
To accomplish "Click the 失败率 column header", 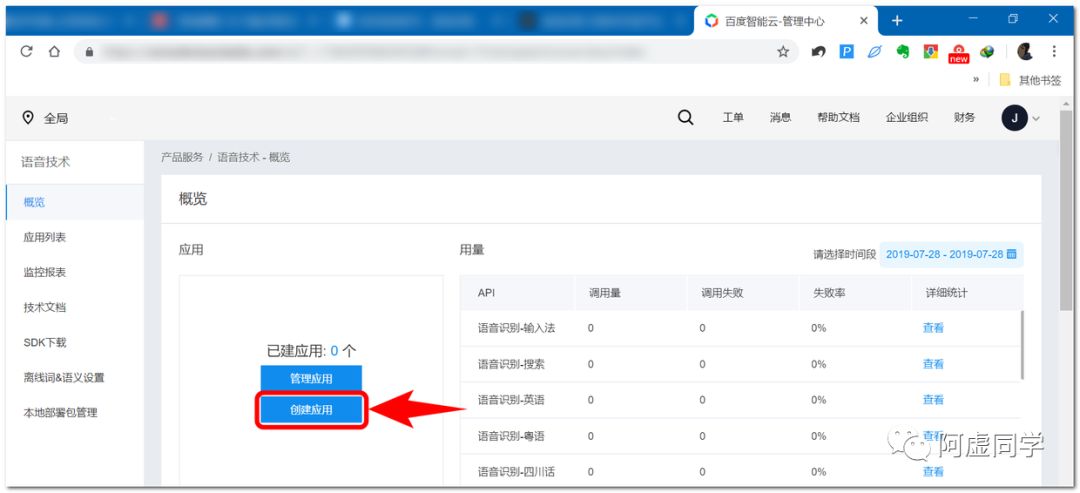I will pyautogui.click(x=829, y=293).
